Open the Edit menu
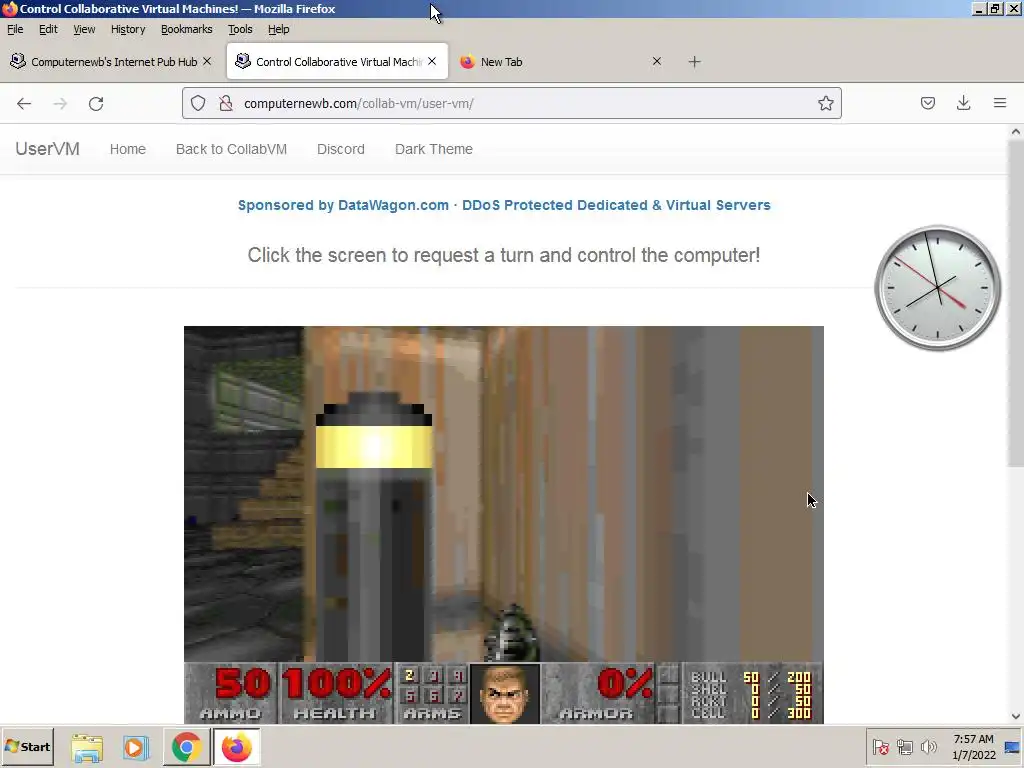 point(48,29)
